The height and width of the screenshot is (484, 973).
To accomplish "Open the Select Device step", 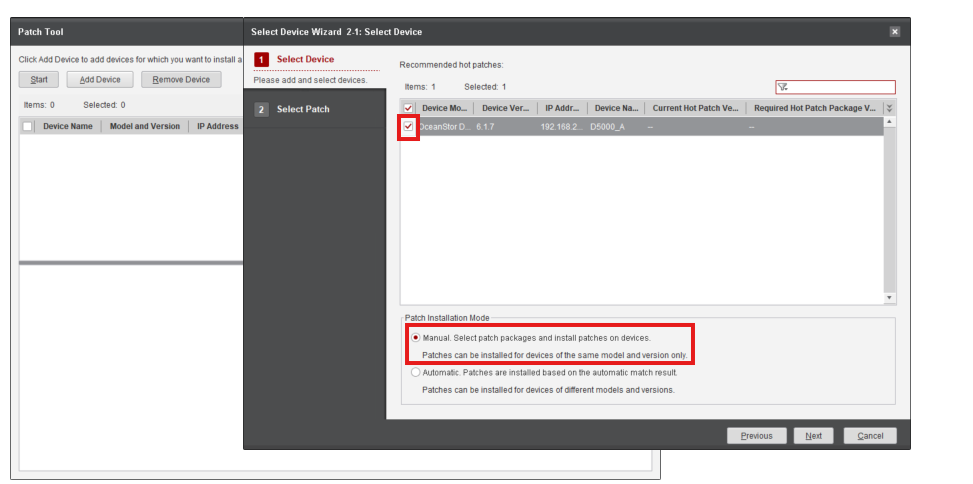I will (306, 60).
